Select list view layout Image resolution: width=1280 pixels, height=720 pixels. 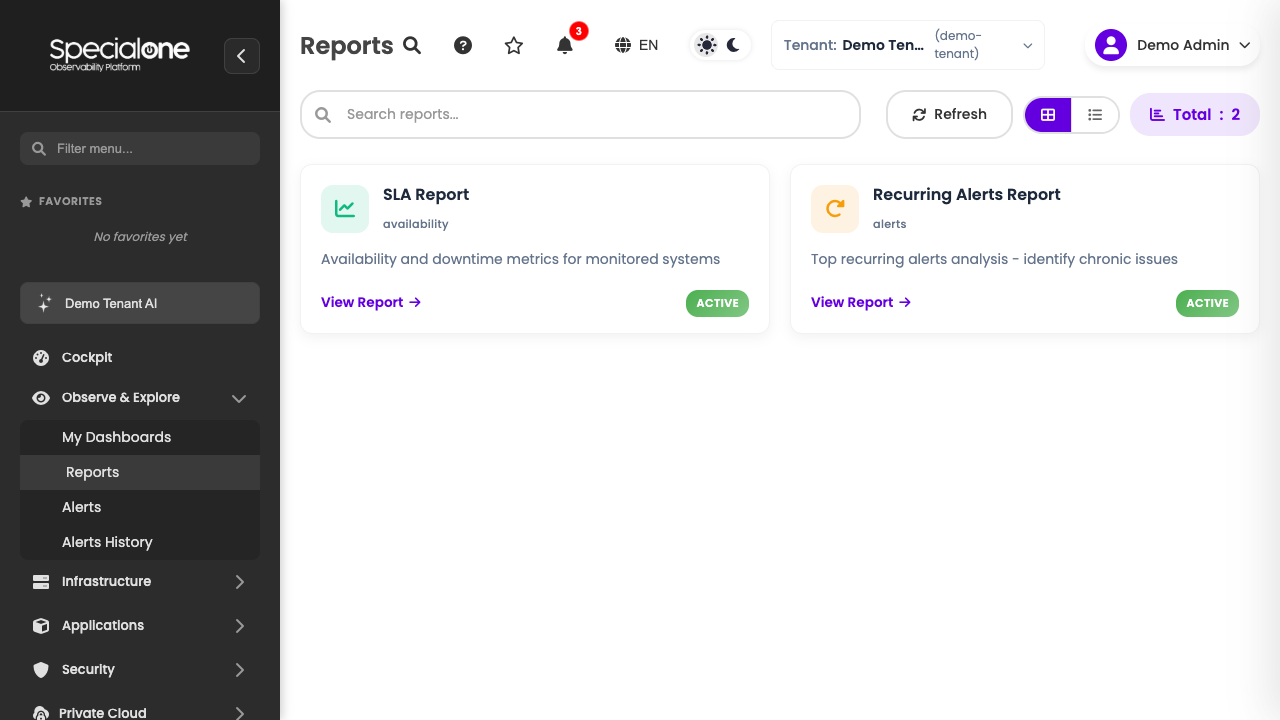click(x=1095, y=115)
